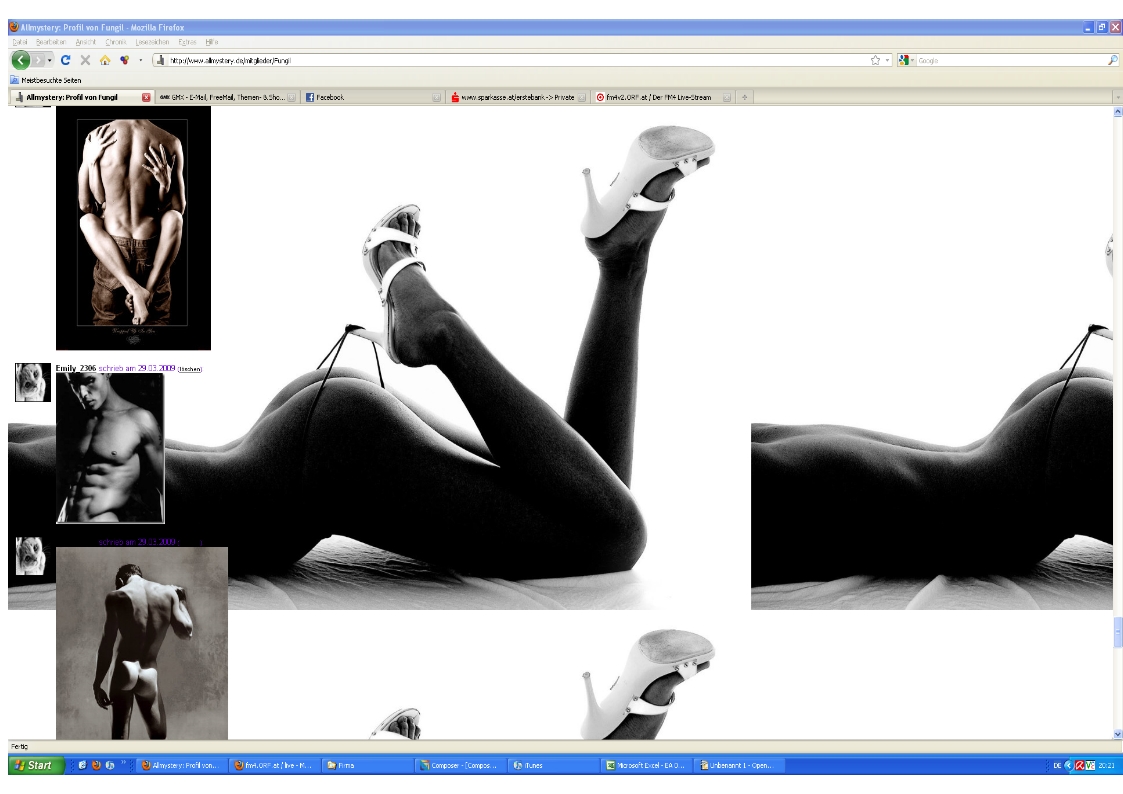Screen dimensions: 1123x794
Task: Switch to the GMX E-Mail tab
Action: pyautogui.click(x=227, y=97)
